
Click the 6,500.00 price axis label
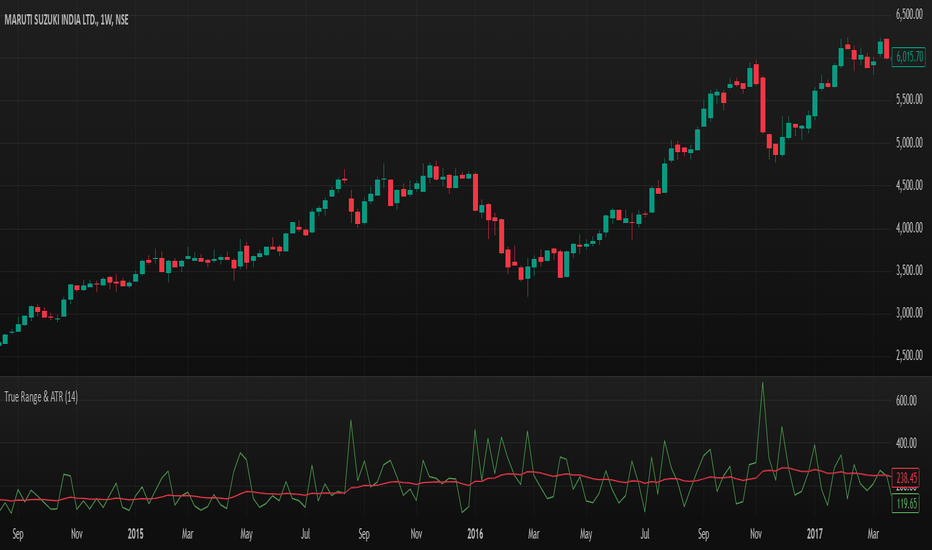(x=909, y=14)
